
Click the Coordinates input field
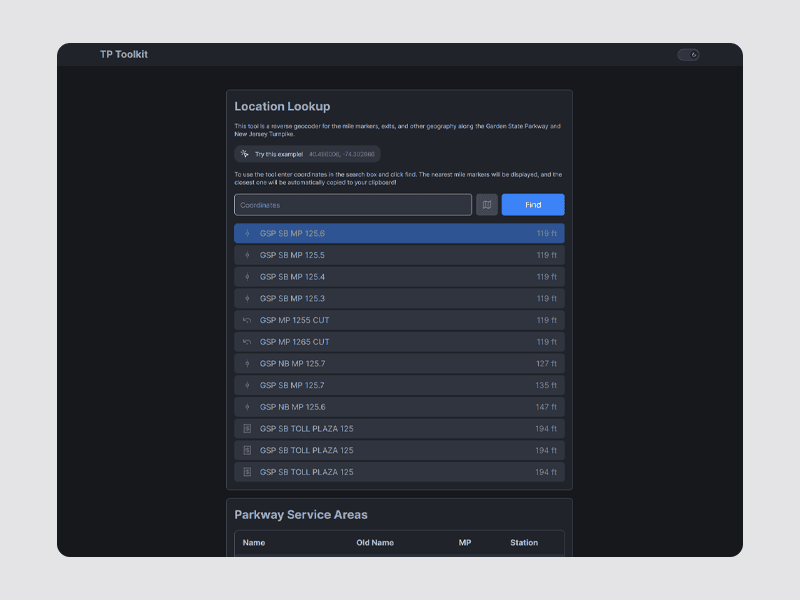(352, 204)
